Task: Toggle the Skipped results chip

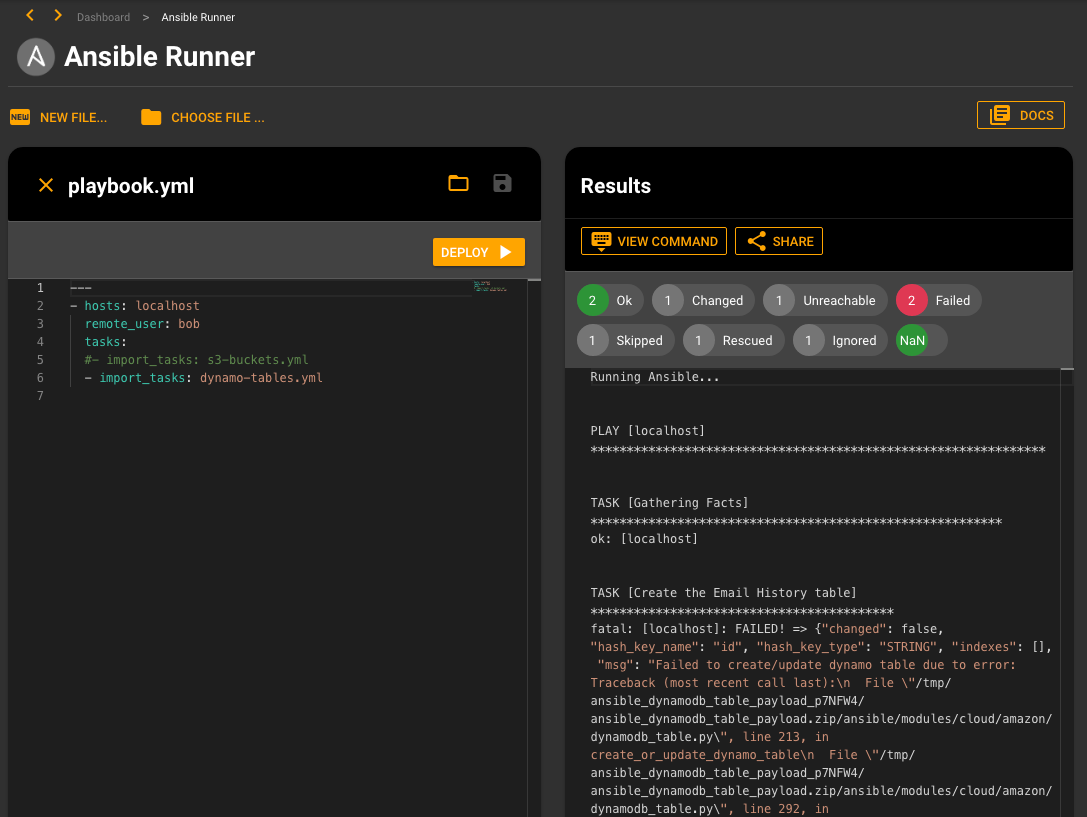Action: click(x=625, y=340)
